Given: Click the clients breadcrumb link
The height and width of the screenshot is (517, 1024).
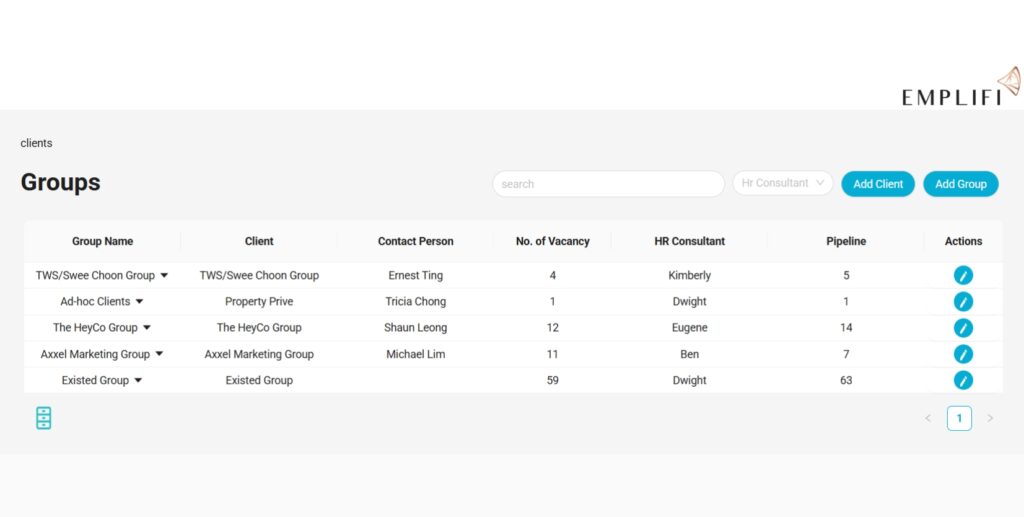Looking at the screenshot, I should pyautogui.click(x=36, y=143).
